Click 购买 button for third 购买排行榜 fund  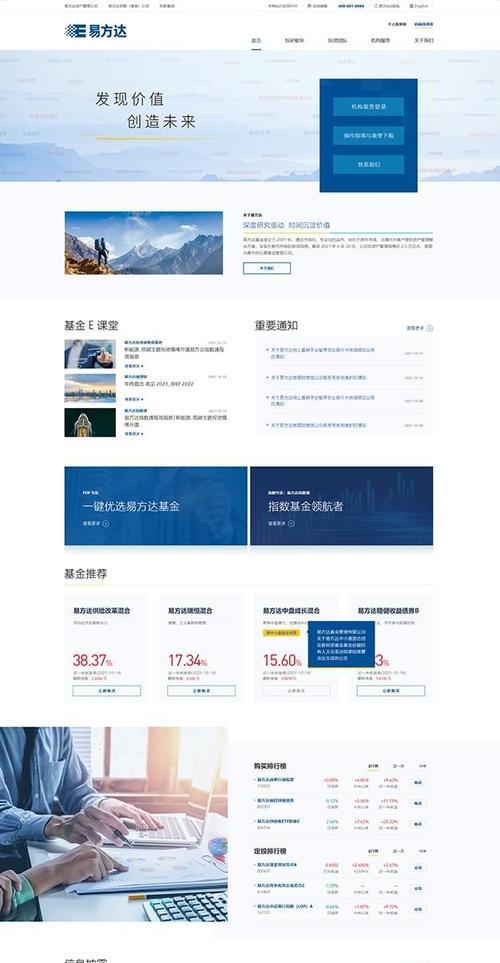pos(418,824)
